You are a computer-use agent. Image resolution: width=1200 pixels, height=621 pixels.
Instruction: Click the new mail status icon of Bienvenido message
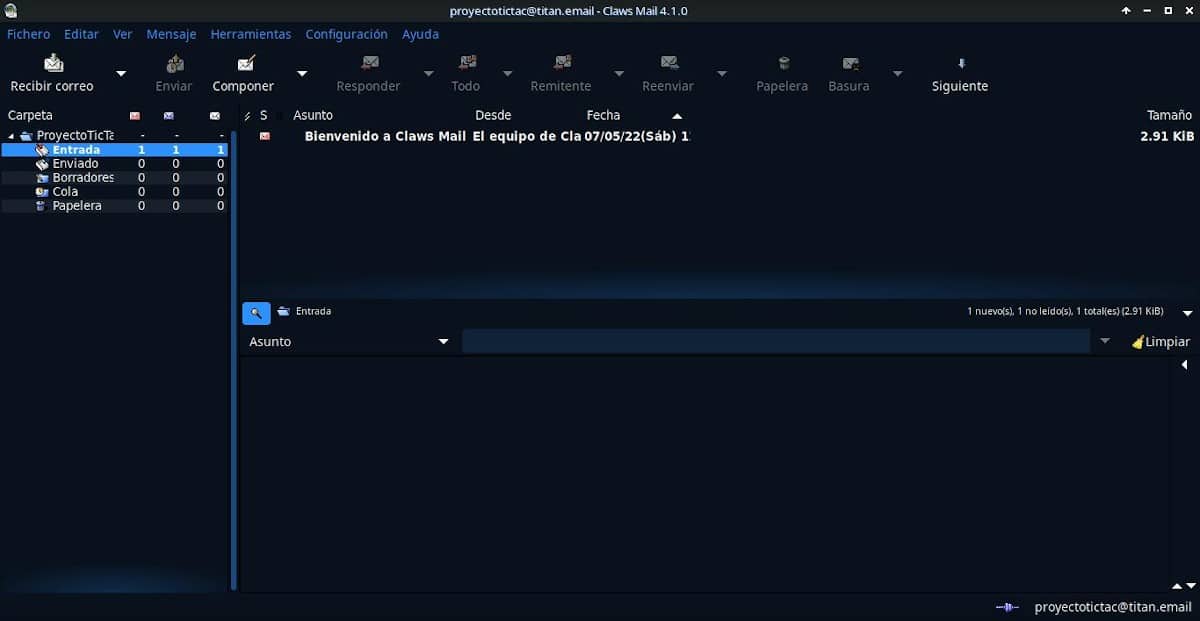tap(265, 136)
